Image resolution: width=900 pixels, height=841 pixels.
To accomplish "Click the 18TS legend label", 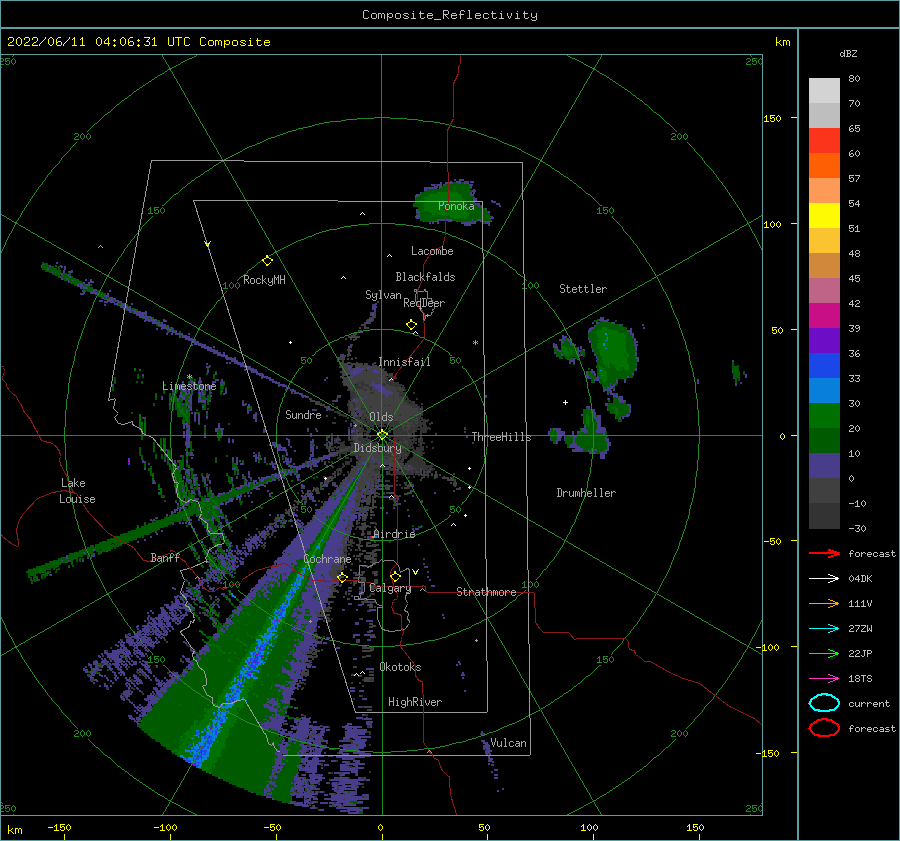I will coord(860,679).
